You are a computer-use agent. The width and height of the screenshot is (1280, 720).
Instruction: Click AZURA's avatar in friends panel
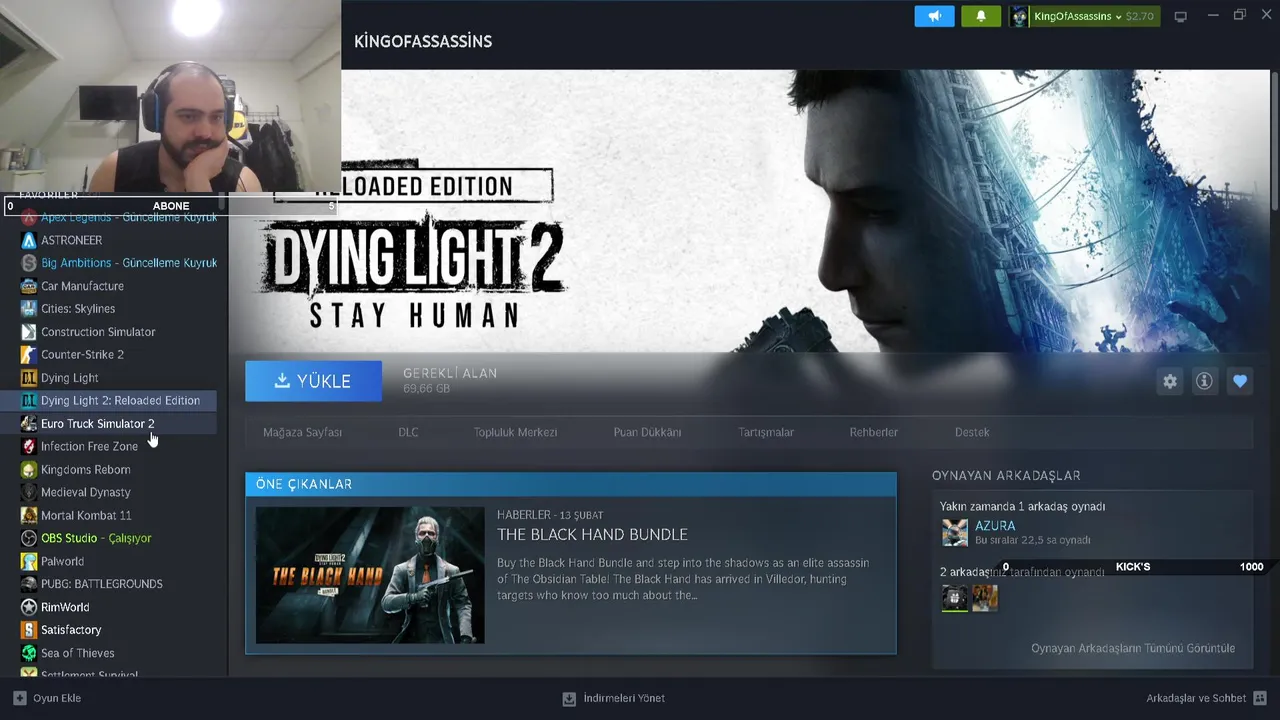point(955,532)
